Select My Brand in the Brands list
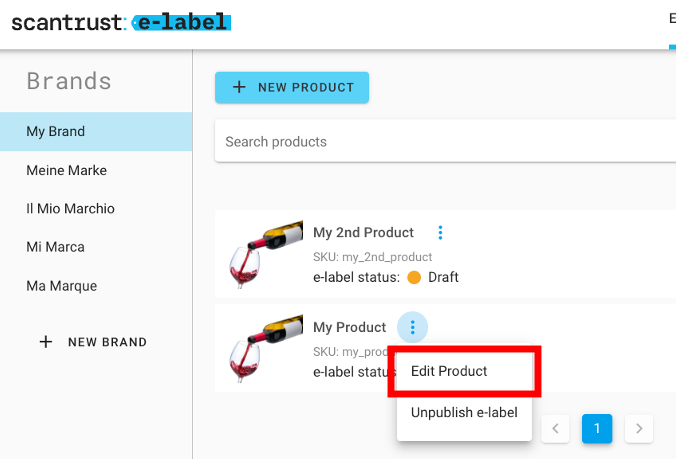The height and width of the screenshot is (459, 676). click(56, 131)
